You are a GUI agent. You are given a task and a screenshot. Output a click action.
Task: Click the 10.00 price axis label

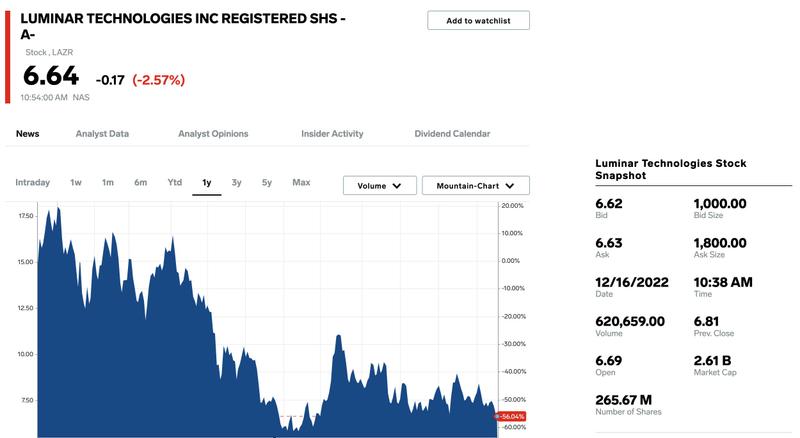point(26,354)
